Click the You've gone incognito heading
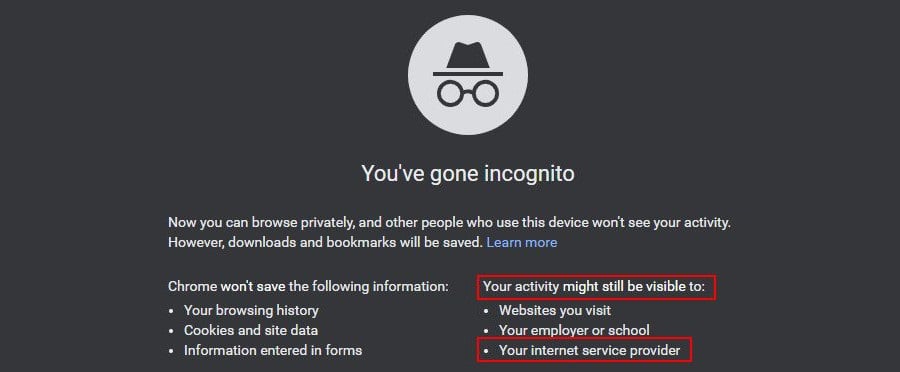The width and height of the screenshot is (900, 372). 468,173
